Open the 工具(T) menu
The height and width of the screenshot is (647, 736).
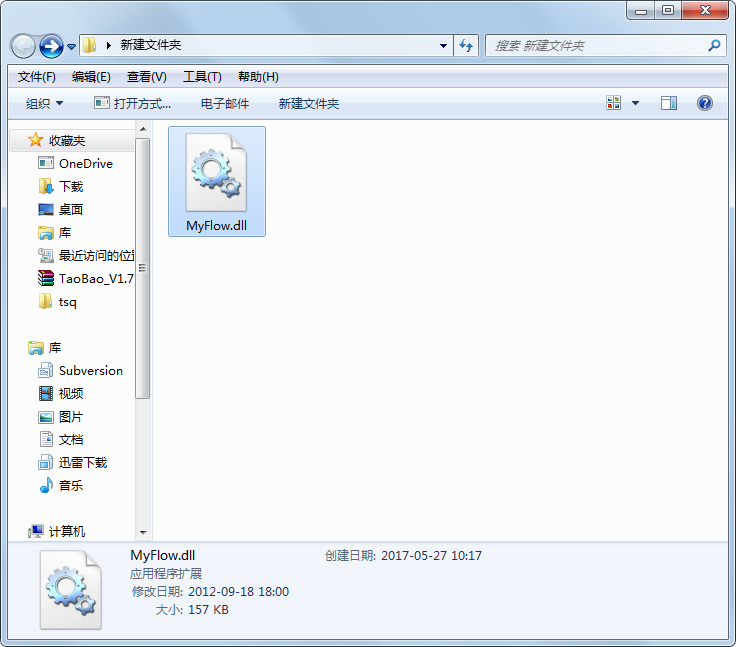[x=202, y=77]
